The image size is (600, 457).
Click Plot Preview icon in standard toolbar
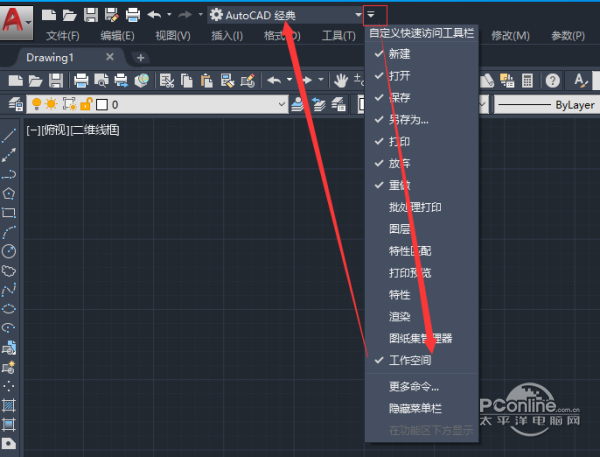click(x=101, y=81)
